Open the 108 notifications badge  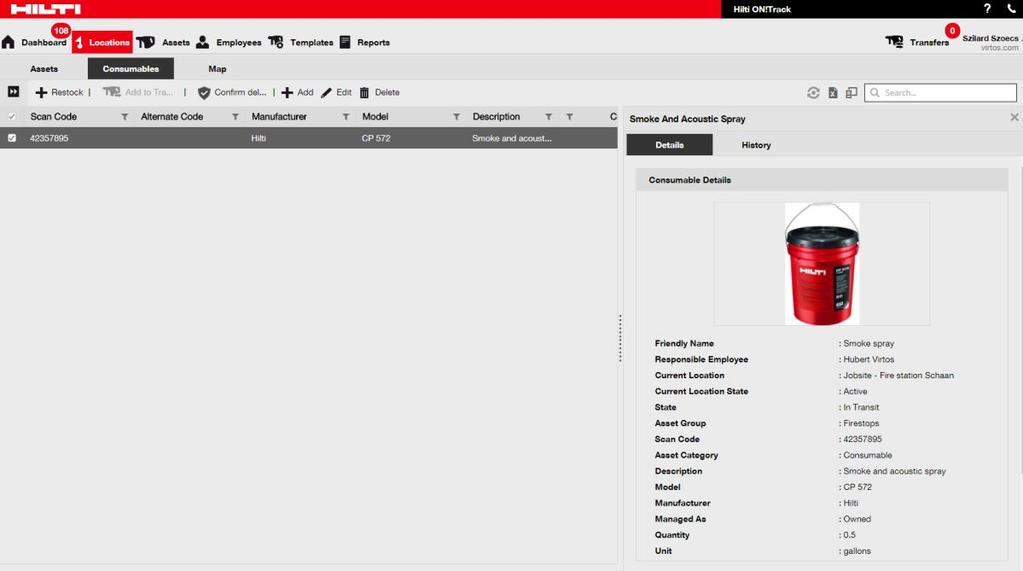[x=61, y=31]
